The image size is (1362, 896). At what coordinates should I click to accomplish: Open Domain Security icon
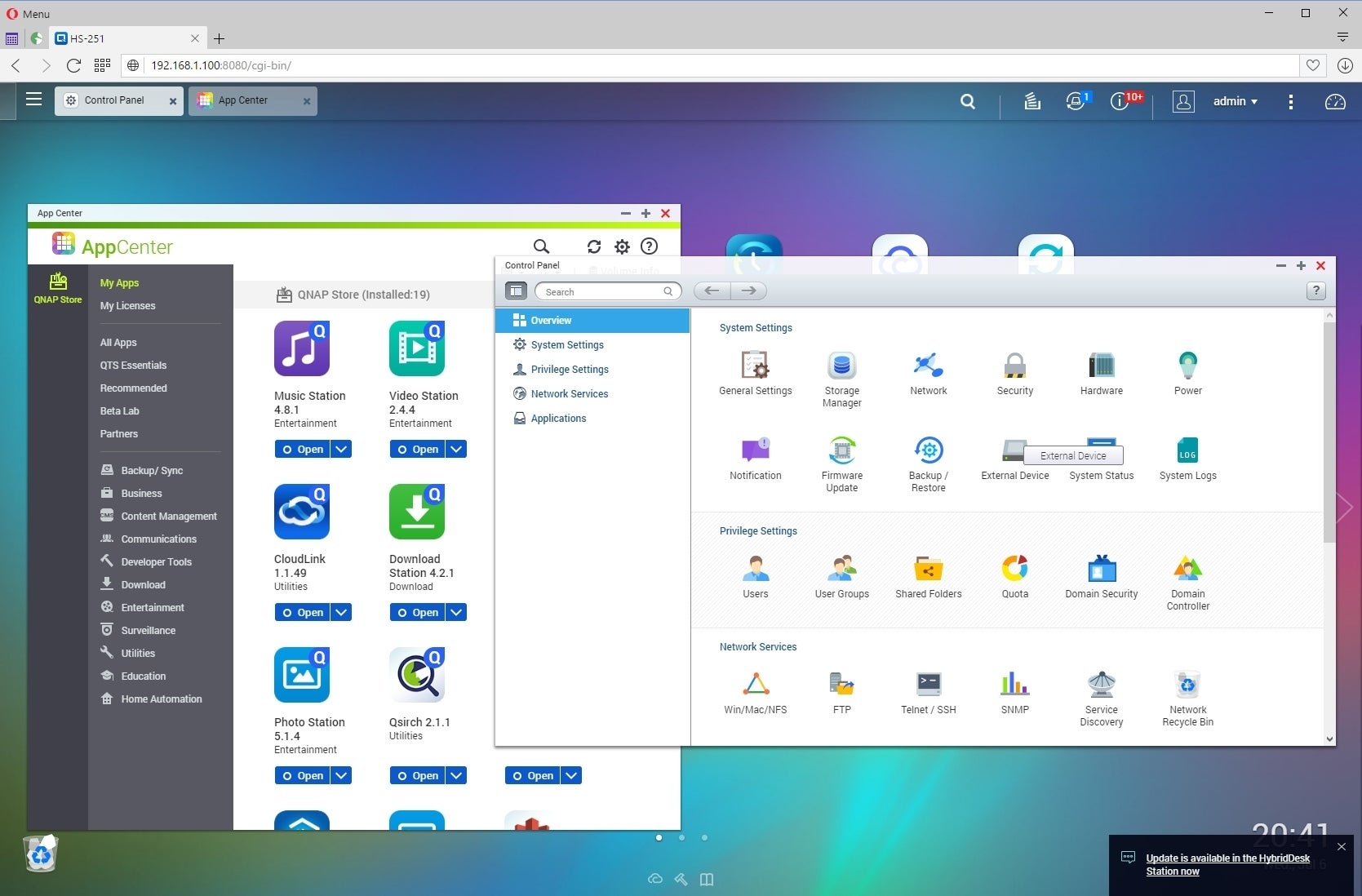tap(1102, 569)
